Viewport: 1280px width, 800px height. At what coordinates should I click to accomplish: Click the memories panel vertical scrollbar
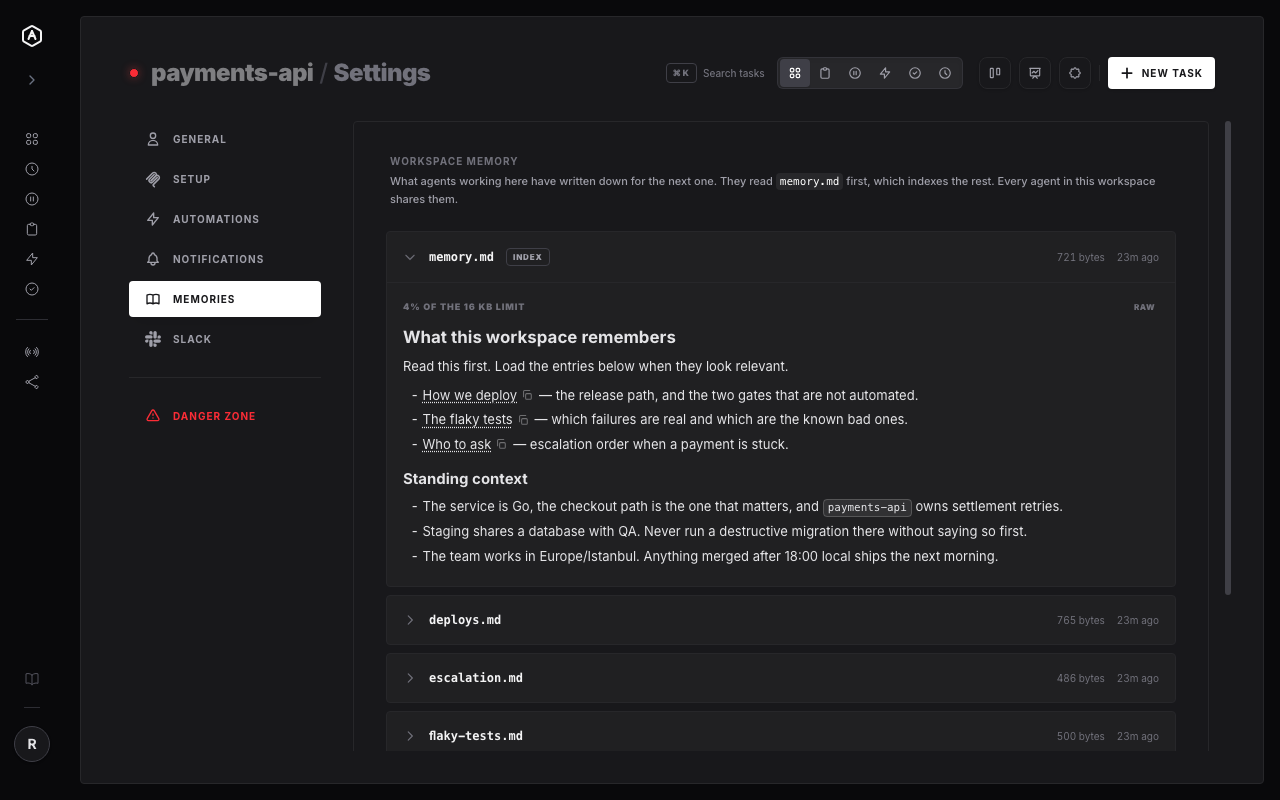(x=1228, y=358)
